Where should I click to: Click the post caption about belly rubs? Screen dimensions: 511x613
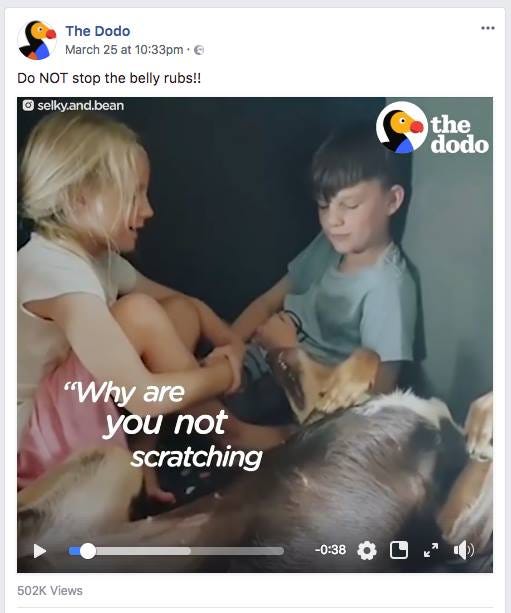[109, 78]
